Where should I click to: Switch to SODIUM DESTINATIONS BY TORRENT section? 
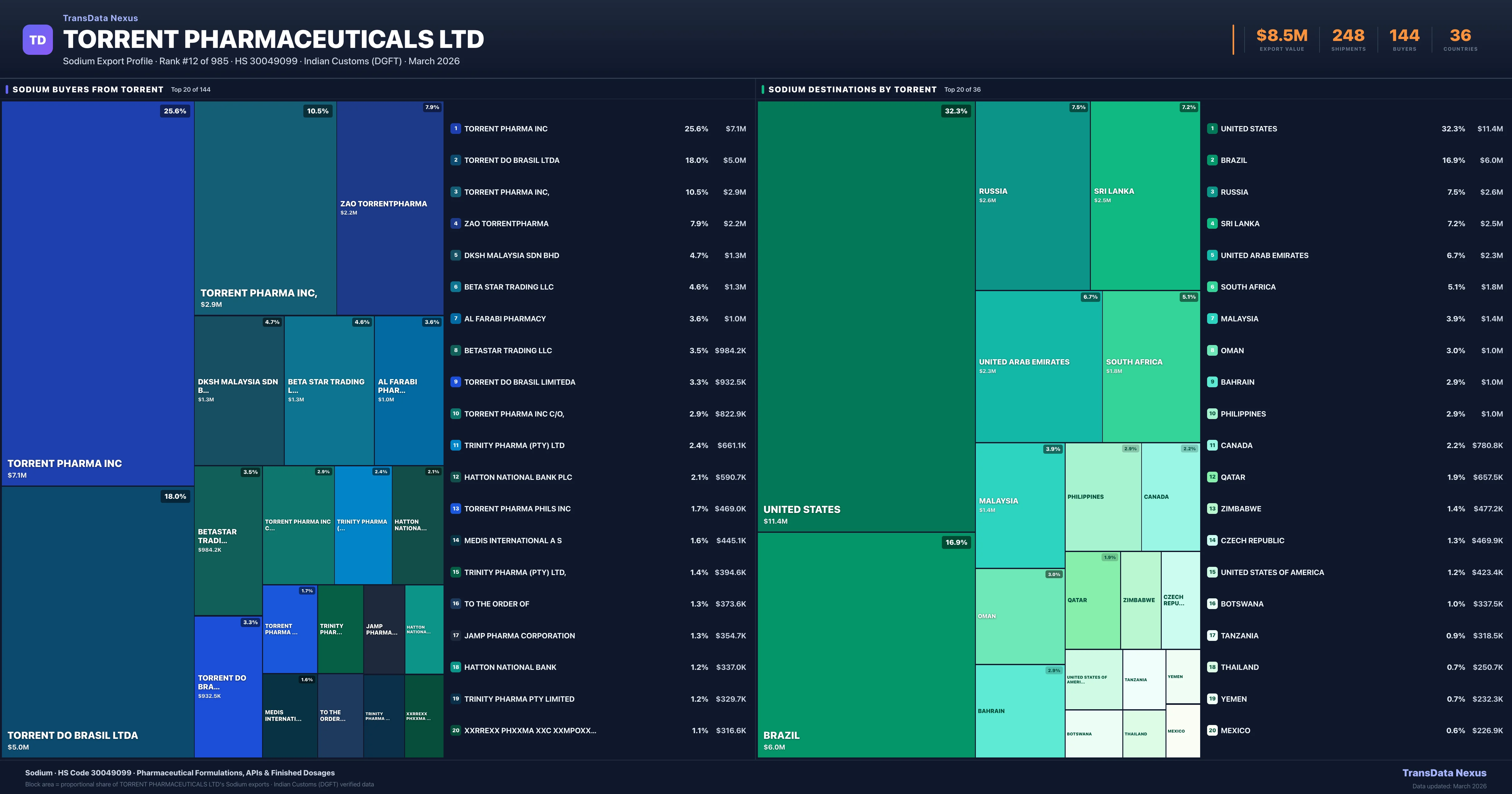(x=852, y=89)
